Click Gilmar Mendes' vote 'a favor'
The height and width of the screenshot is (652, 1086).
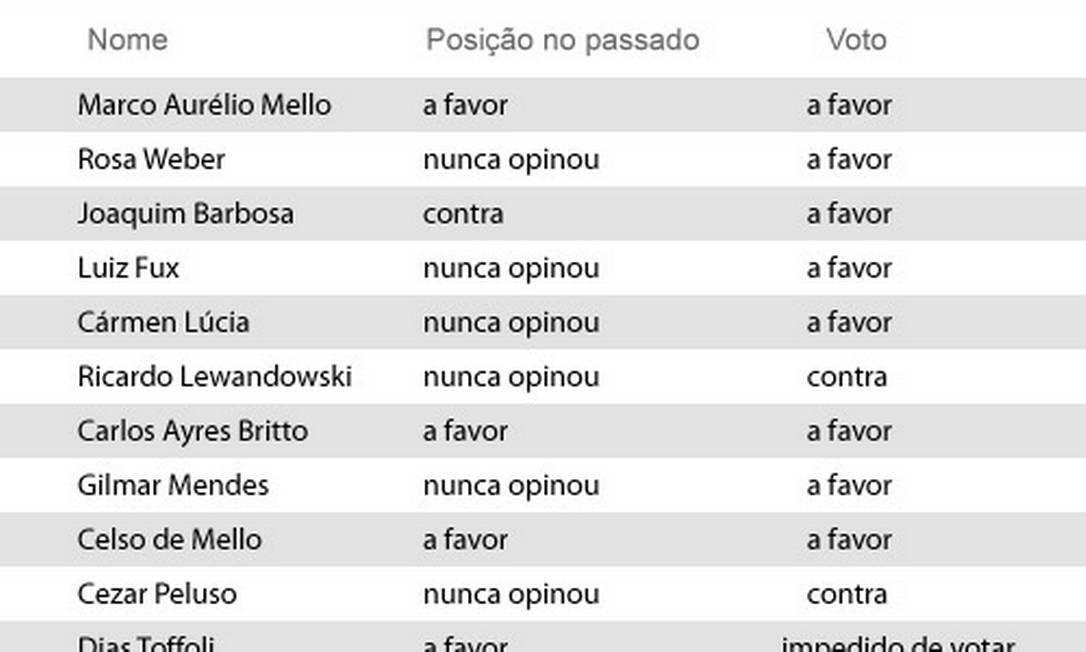tap(849, 485)
